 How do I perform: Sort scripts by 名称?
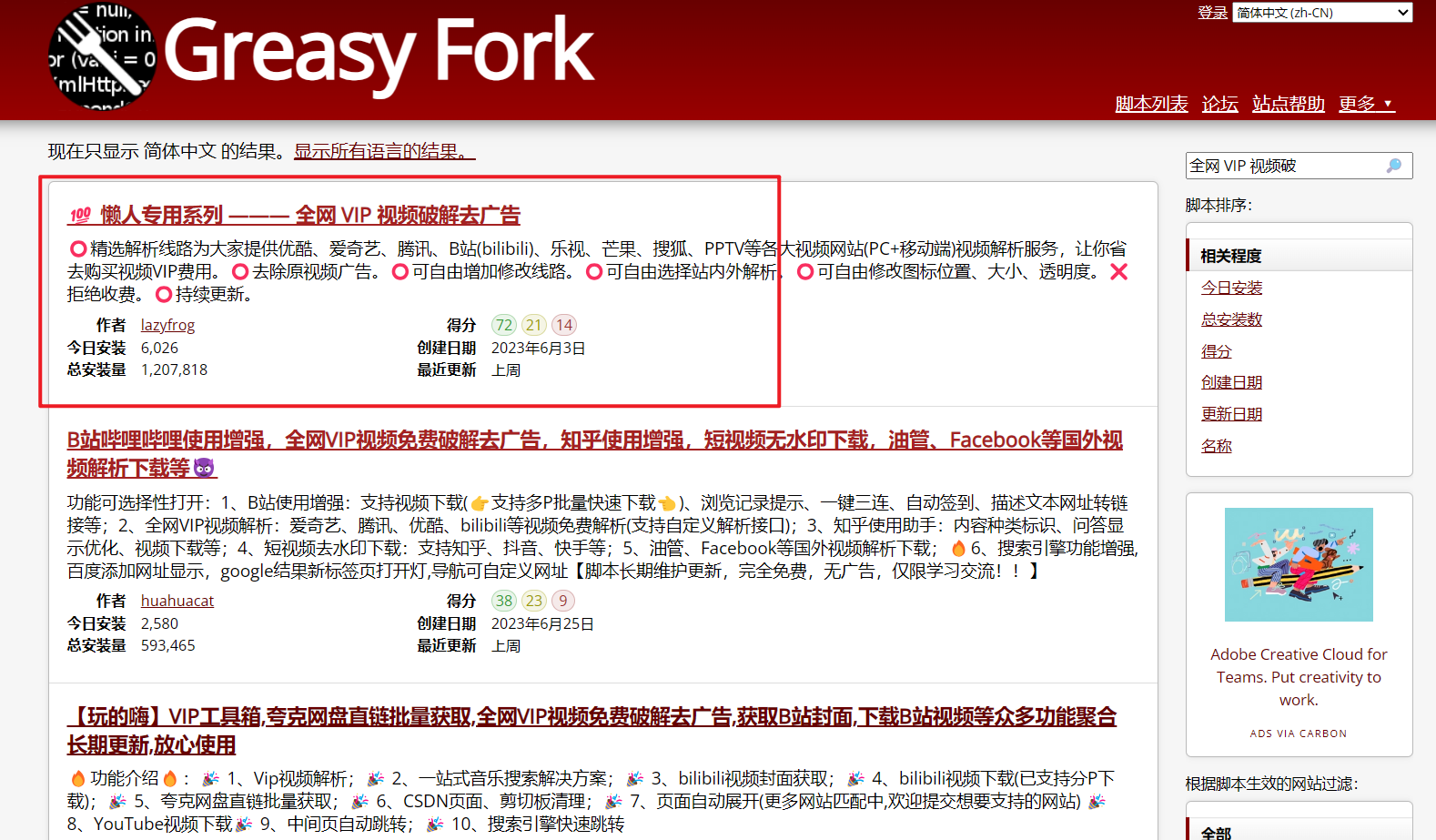pyautogui.click(x=1216, y=446)
